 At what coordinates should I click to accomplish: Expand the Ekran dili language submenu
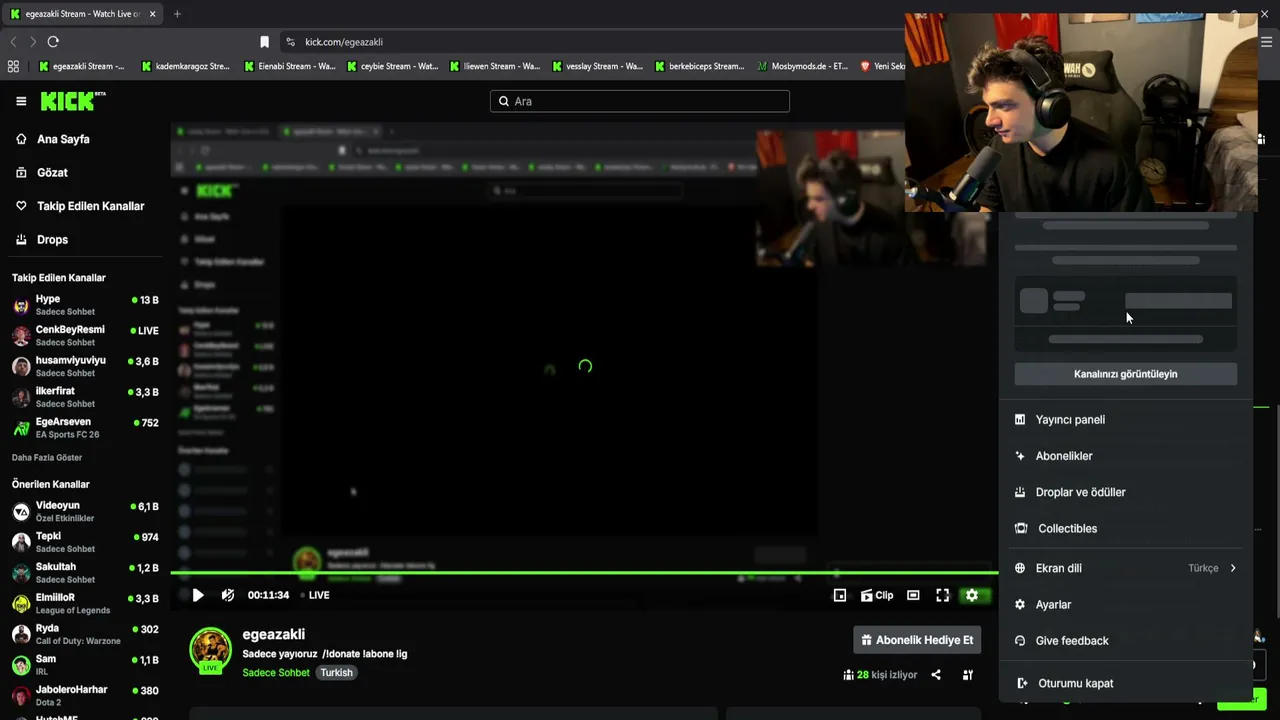[x=1126, y=568]
